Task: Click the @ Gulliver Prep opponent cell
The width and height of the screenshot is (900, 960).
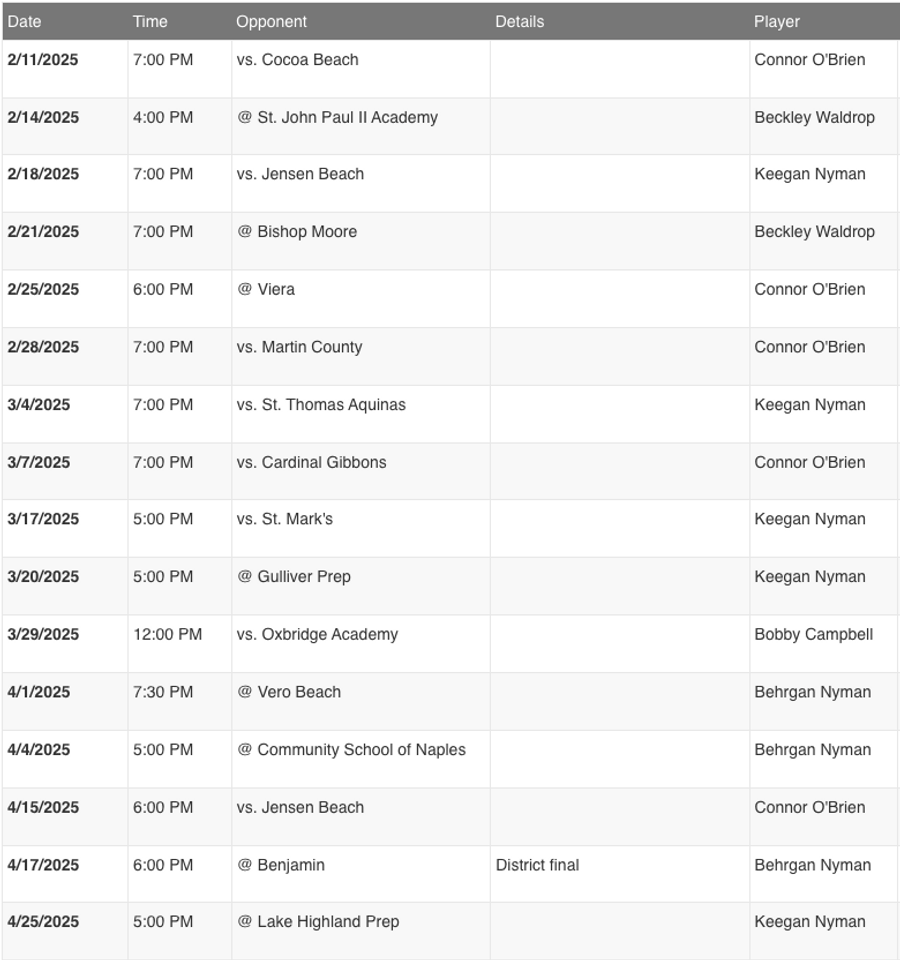Action: pos(294,577)
